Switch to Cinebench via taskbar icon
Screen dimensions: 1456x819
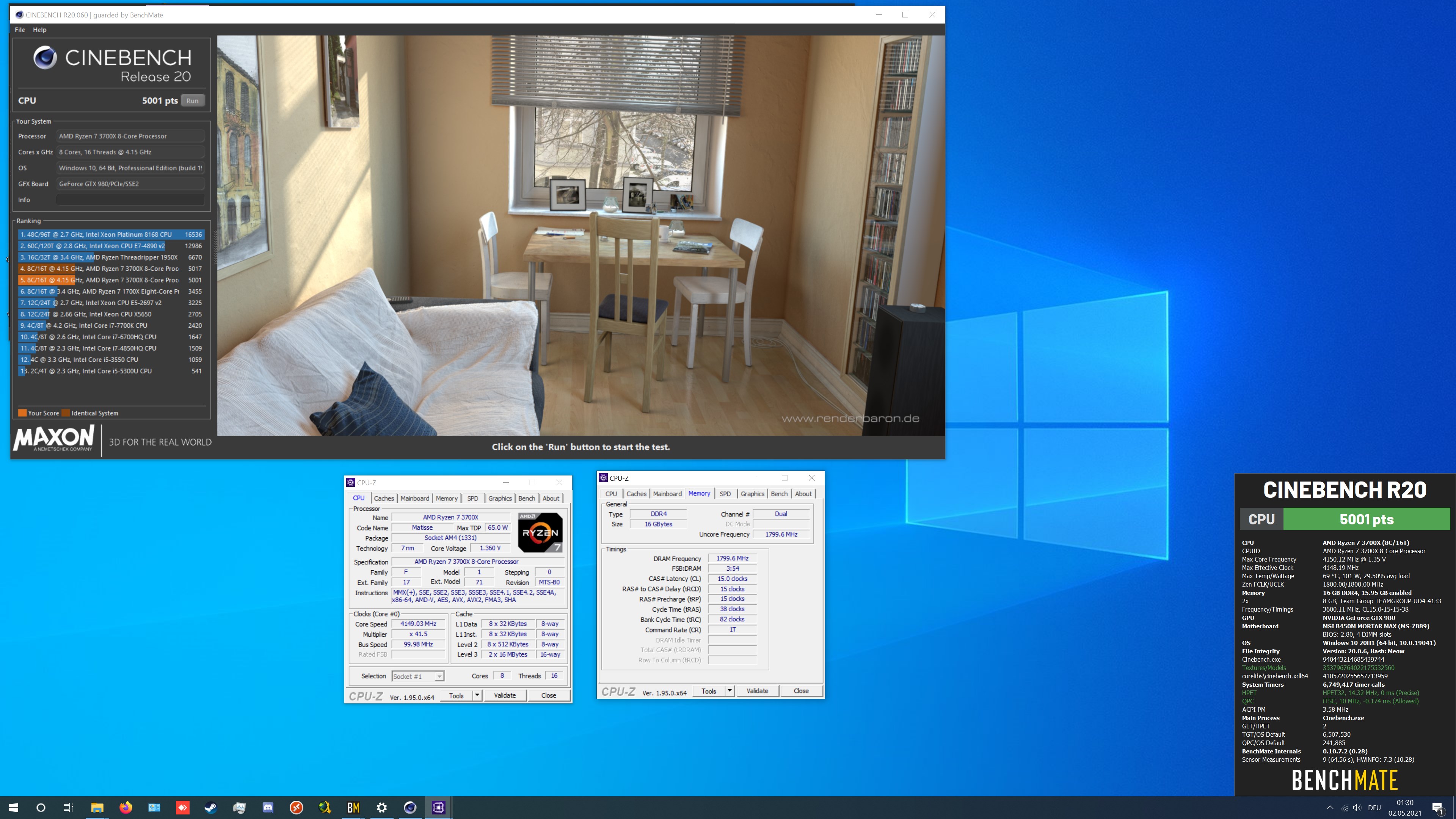410,807
